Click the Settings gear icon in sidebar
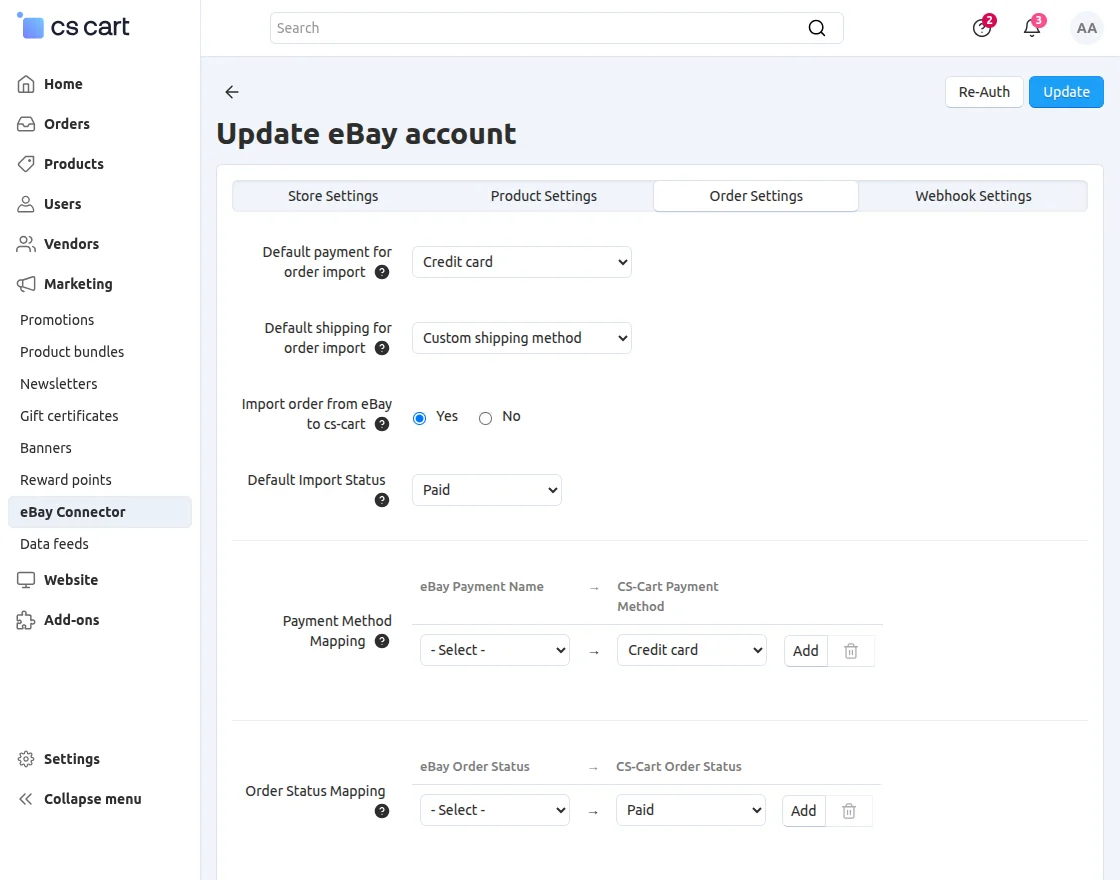The height and width of the screenshot is (880, 1120). [x=26, y=759]
